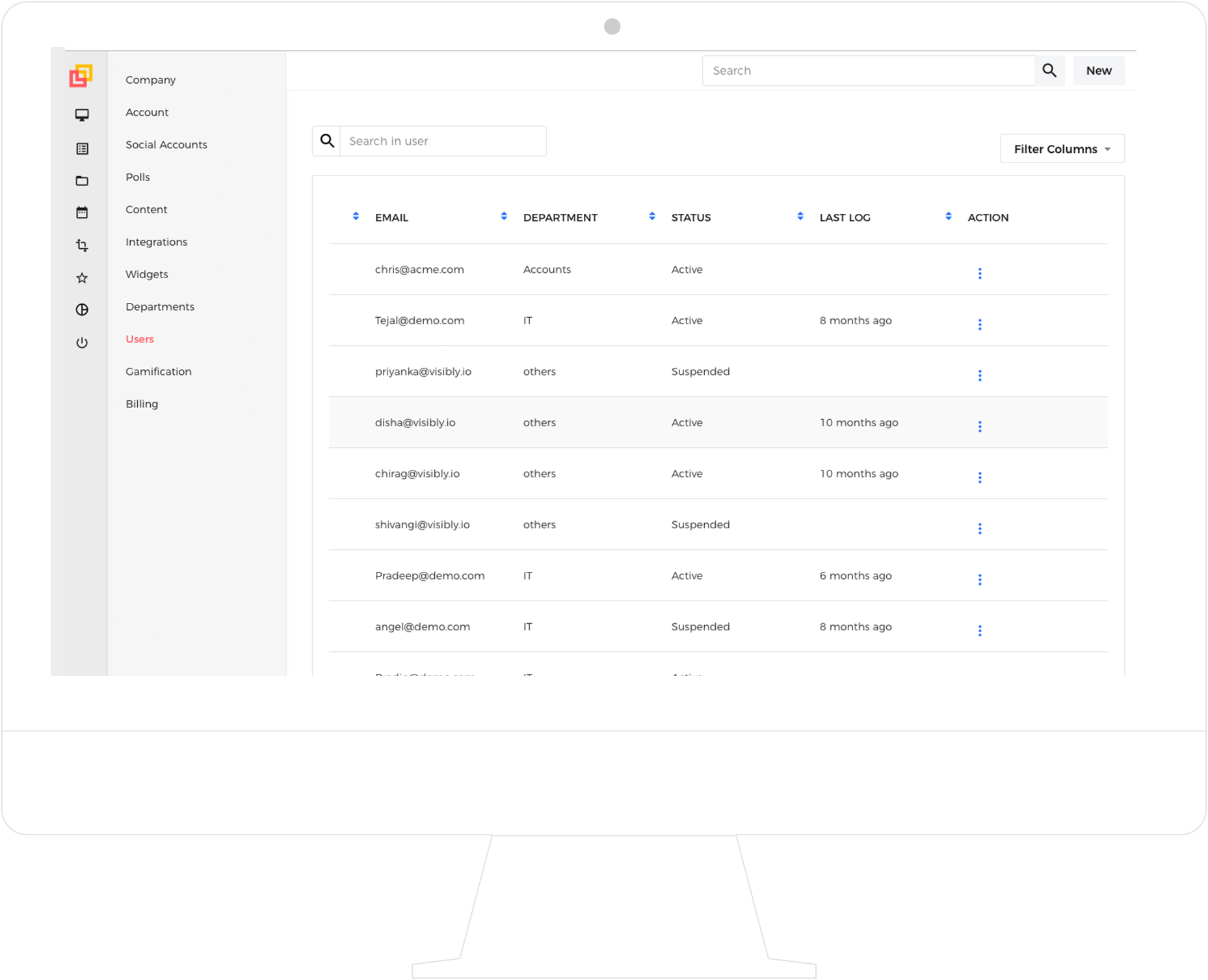The width and height of the screenshot is (1208, 980).
Task: Open the calendar icon in sidebar
Action: [x=82, y=213]
